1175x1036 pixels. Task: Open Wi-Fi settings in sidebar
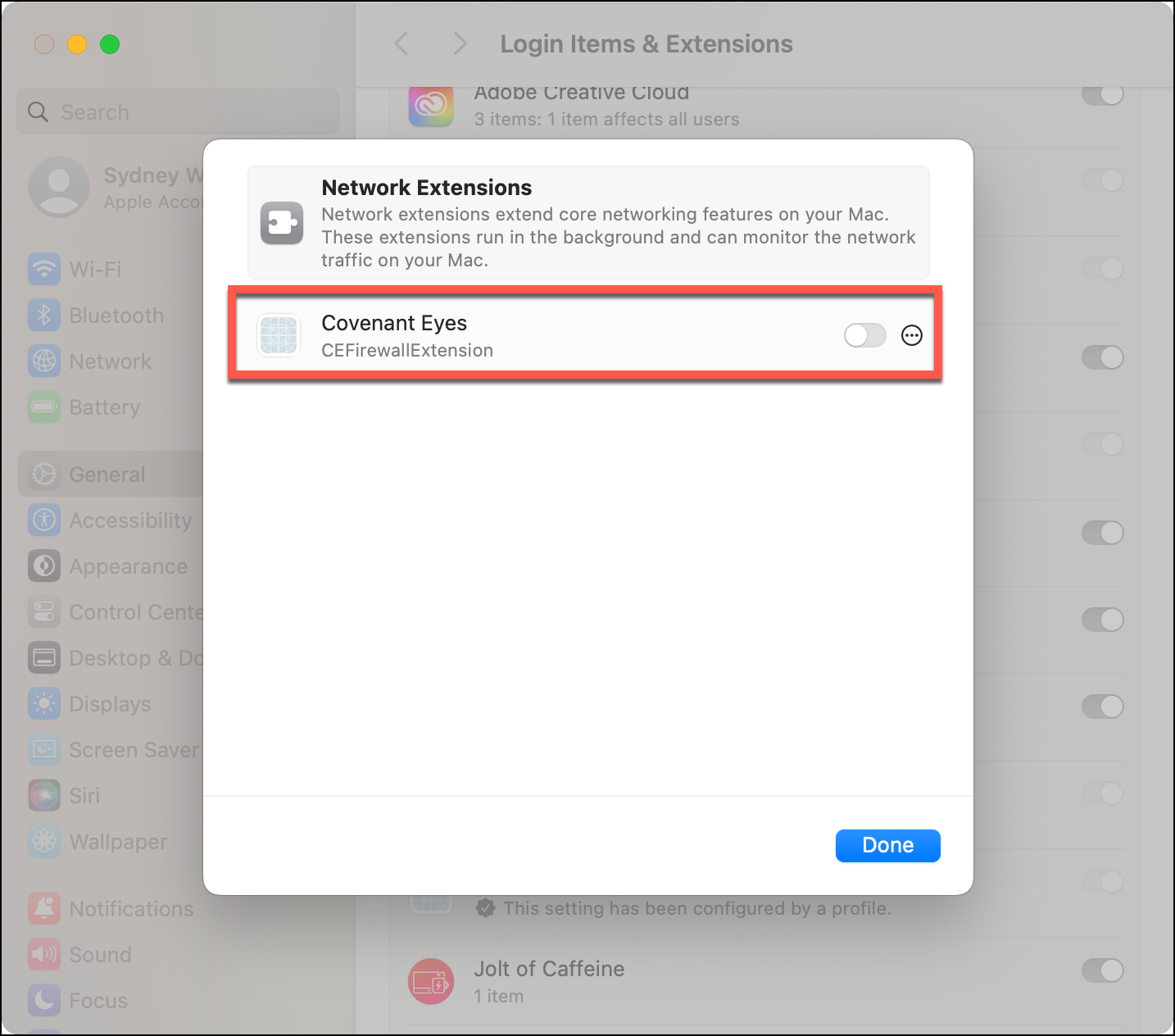(x=95, y=270)
